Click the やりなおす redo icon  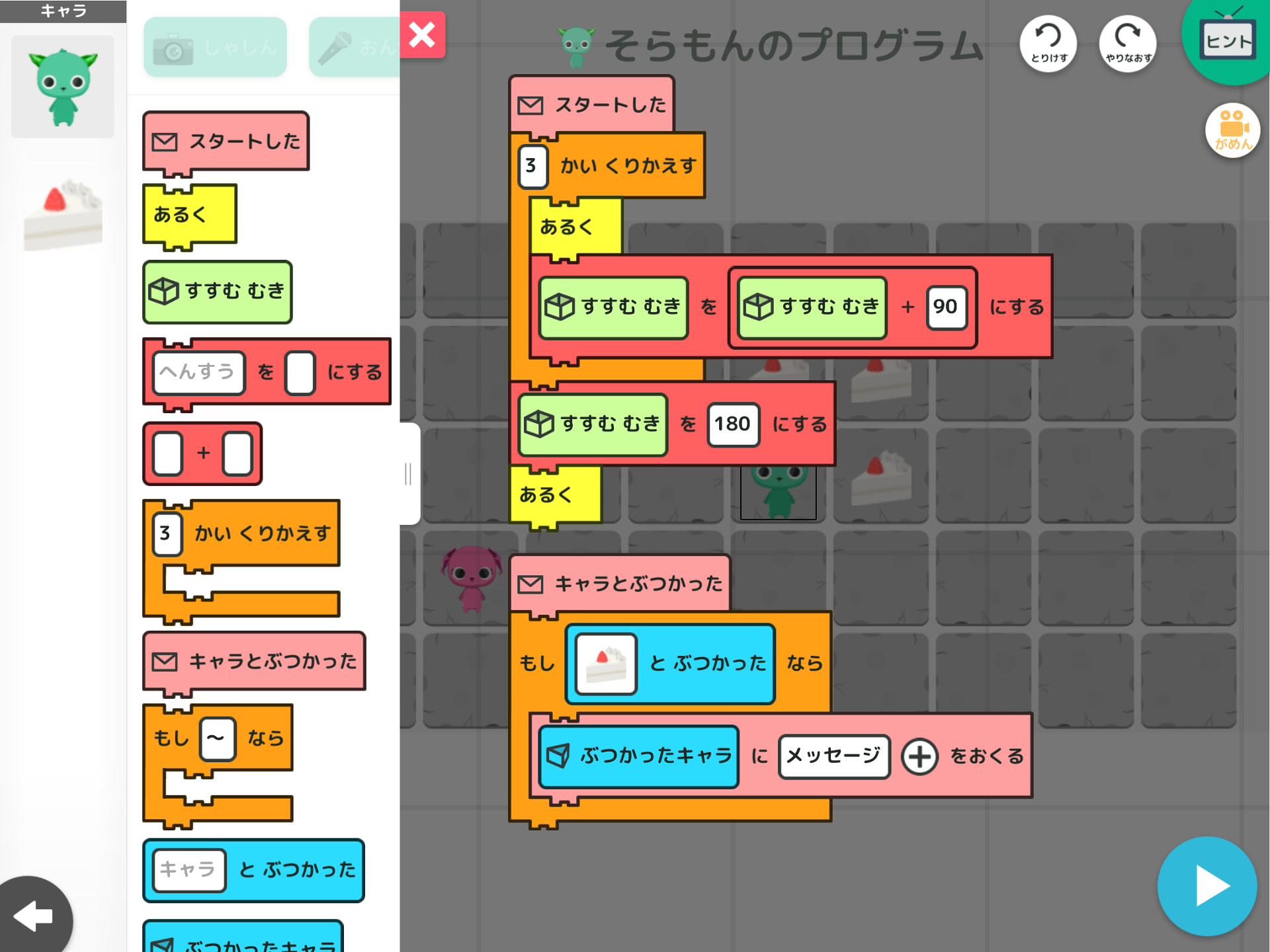[1128, 44]
